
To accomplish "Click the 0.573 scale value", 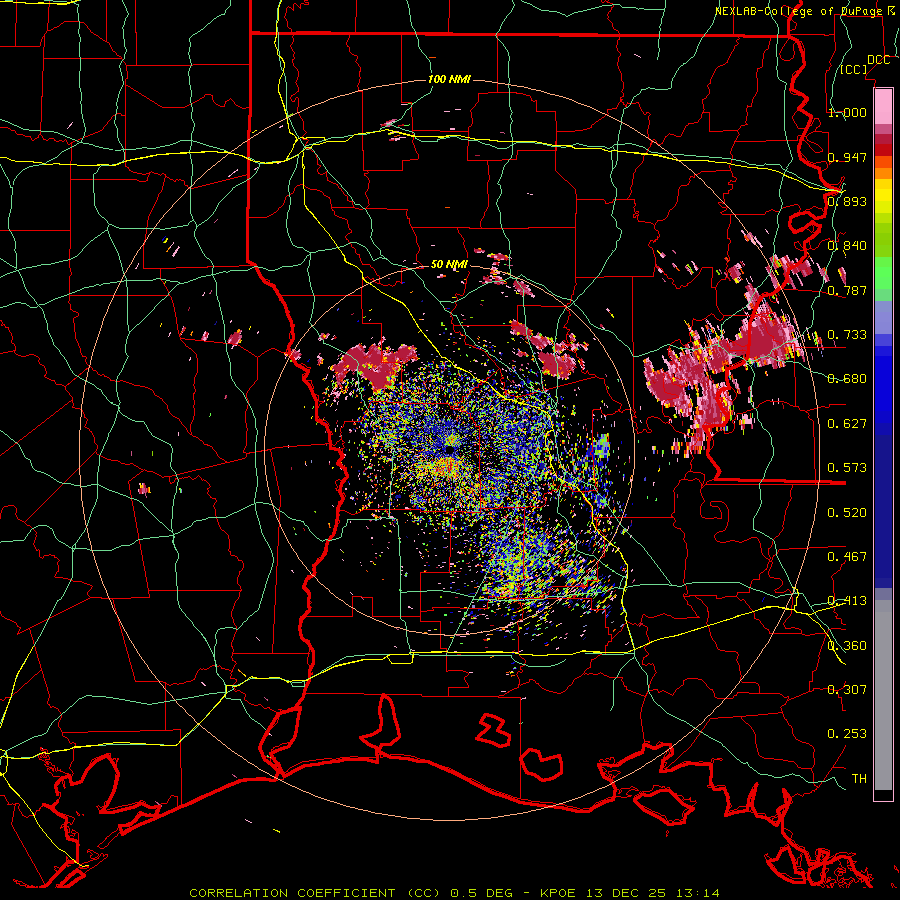I will (x=847, y=468).
